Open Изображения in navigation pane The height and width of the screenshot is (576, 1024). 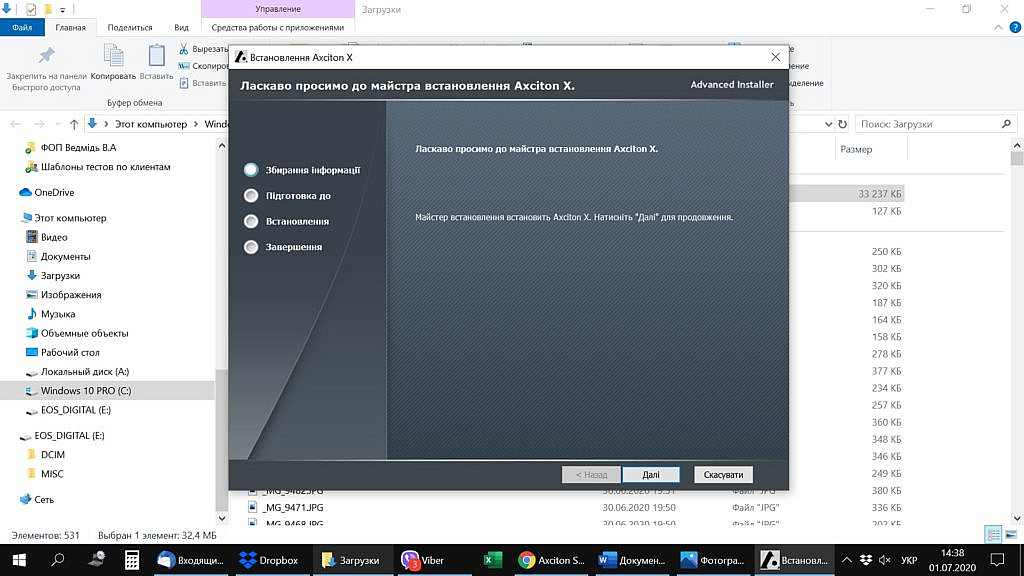(71, 295)
